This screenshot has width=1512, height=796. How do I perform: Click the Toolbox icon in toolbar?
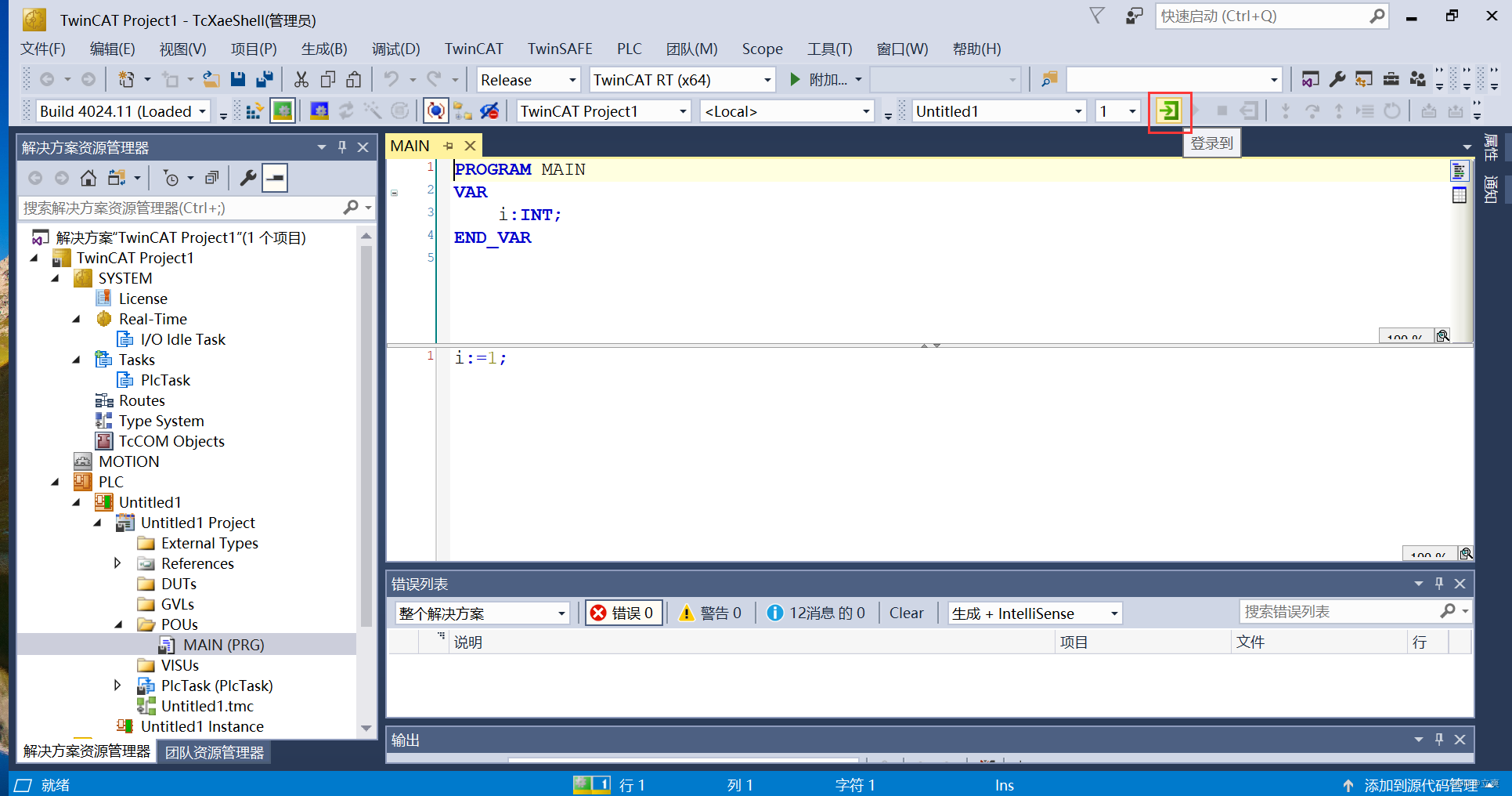coord(1391,79)
